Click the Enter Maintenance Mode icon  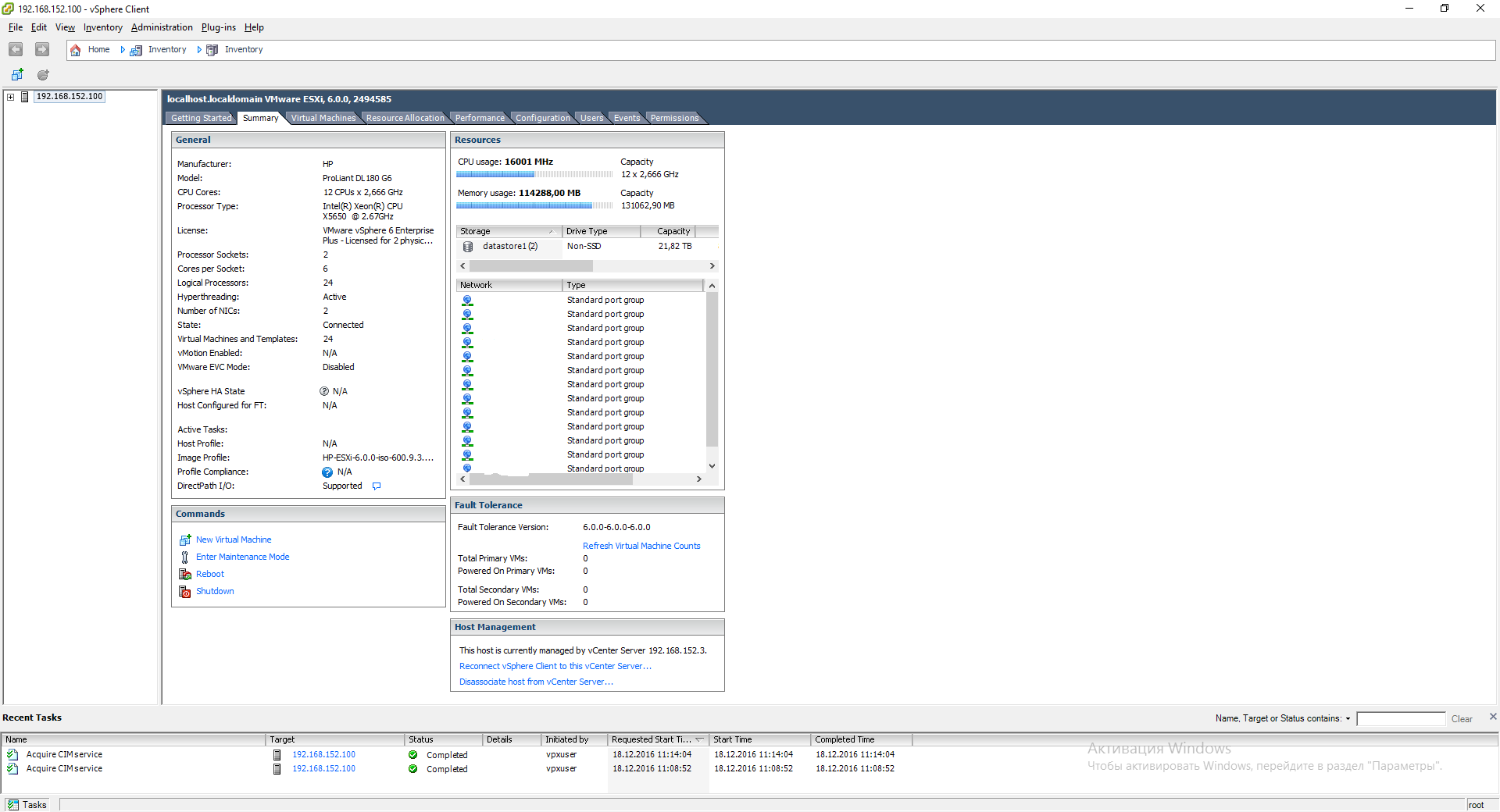[x=185, y=557]
